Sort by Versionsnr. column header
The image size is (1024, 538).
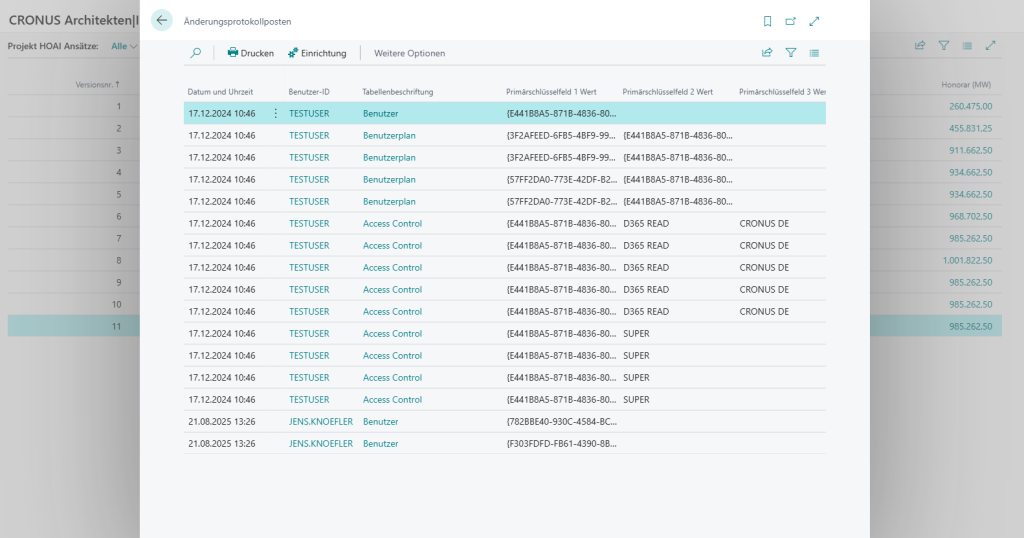pos(97,84)
